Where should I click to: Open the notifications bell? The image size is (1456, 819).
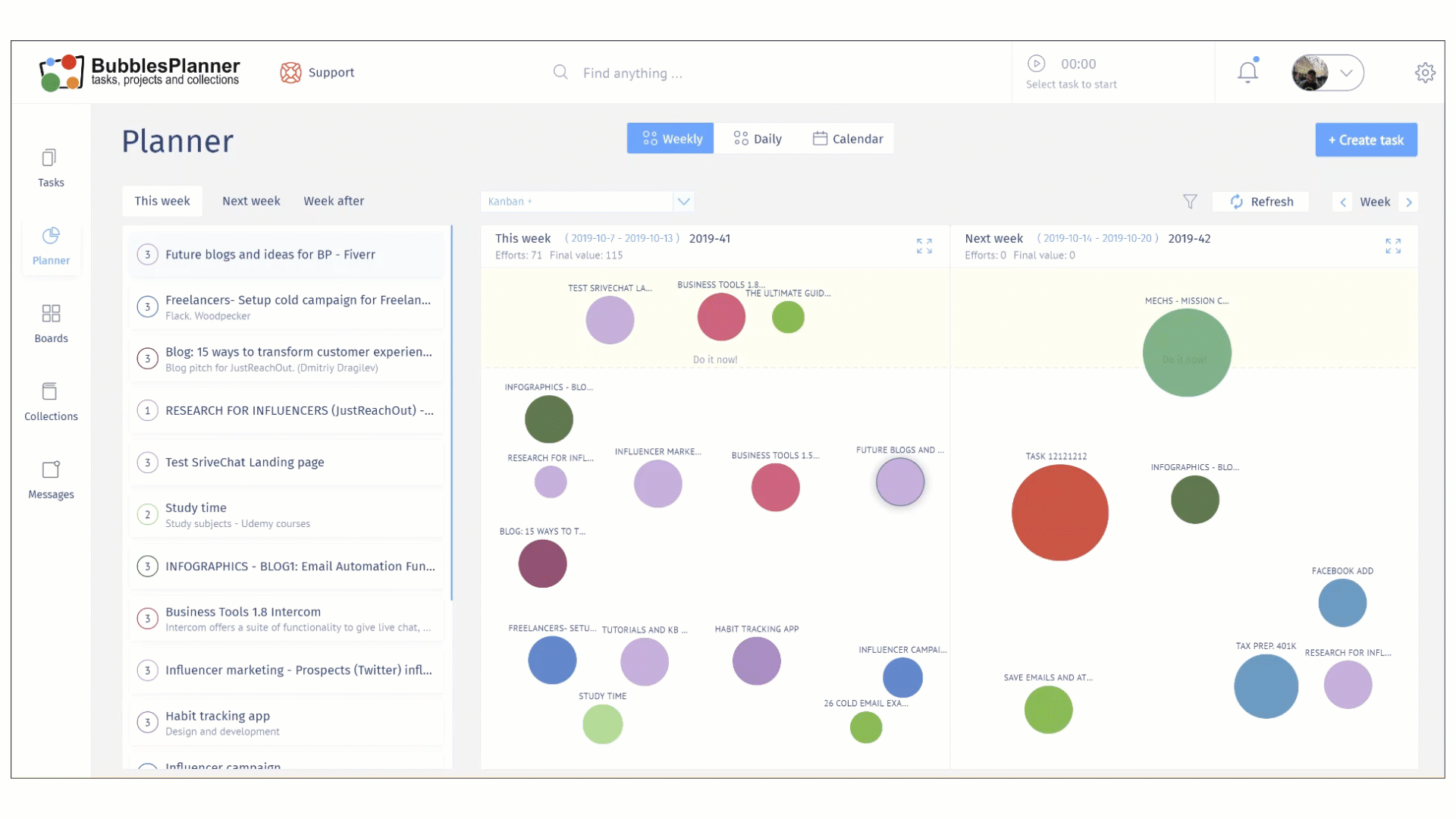[1247, 72]
